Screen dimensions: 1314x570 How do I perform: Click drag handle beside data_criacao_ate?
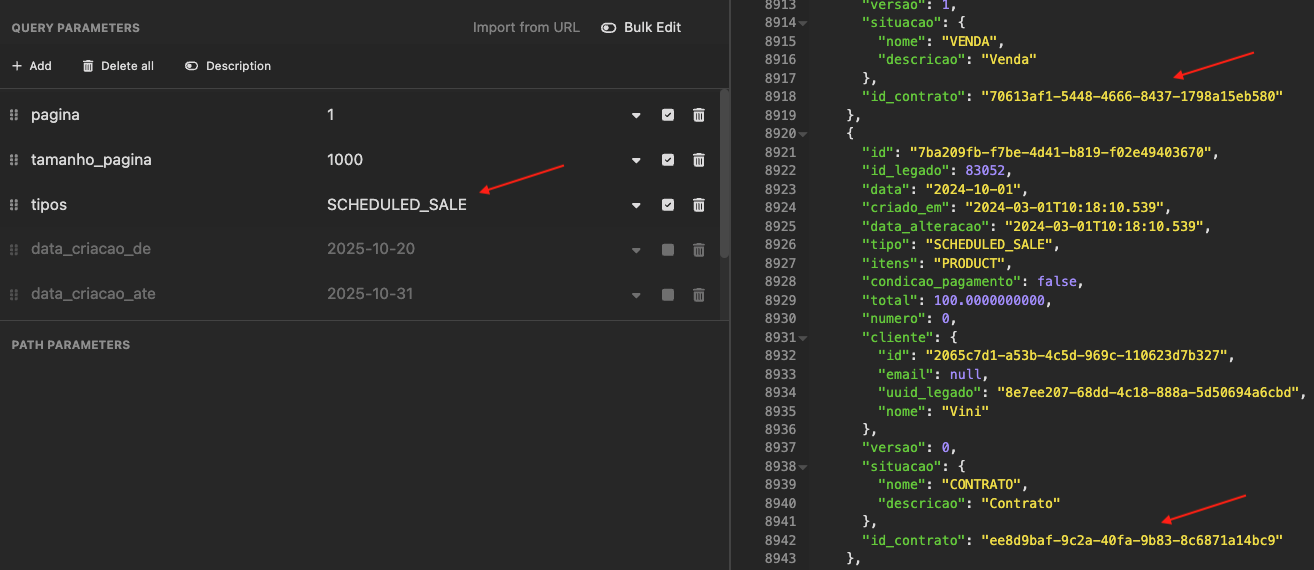pyautogui.click(x=14, y=294)
